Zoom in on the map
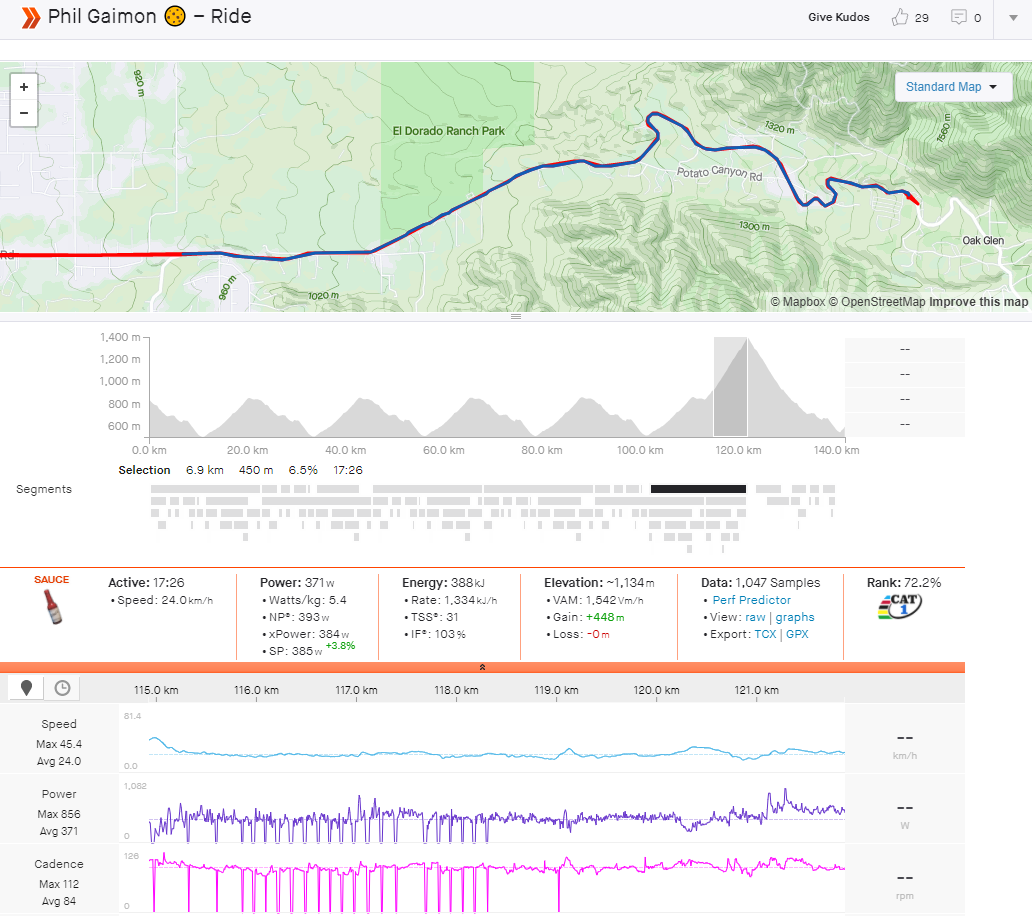Viewport: 1032px width, 916px height. pos(24,86)
